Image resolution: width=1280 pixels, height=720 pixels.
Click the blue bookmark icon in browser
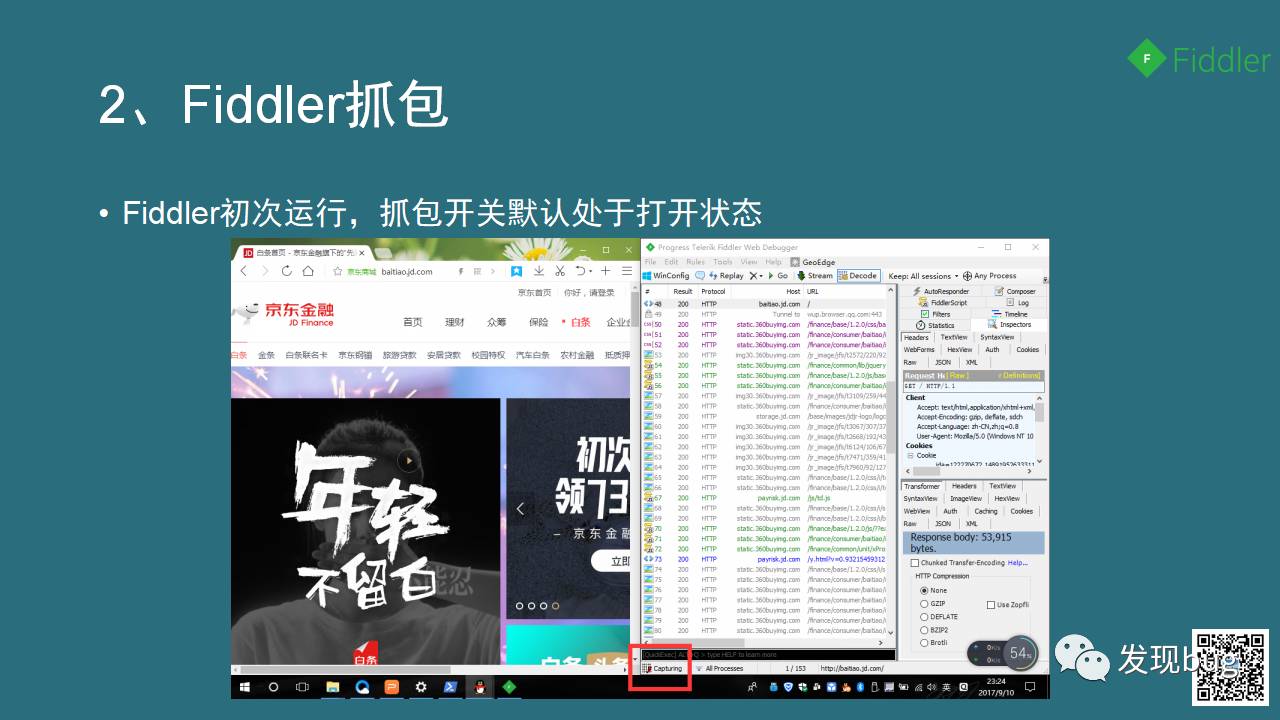click(x=516, y=271)
